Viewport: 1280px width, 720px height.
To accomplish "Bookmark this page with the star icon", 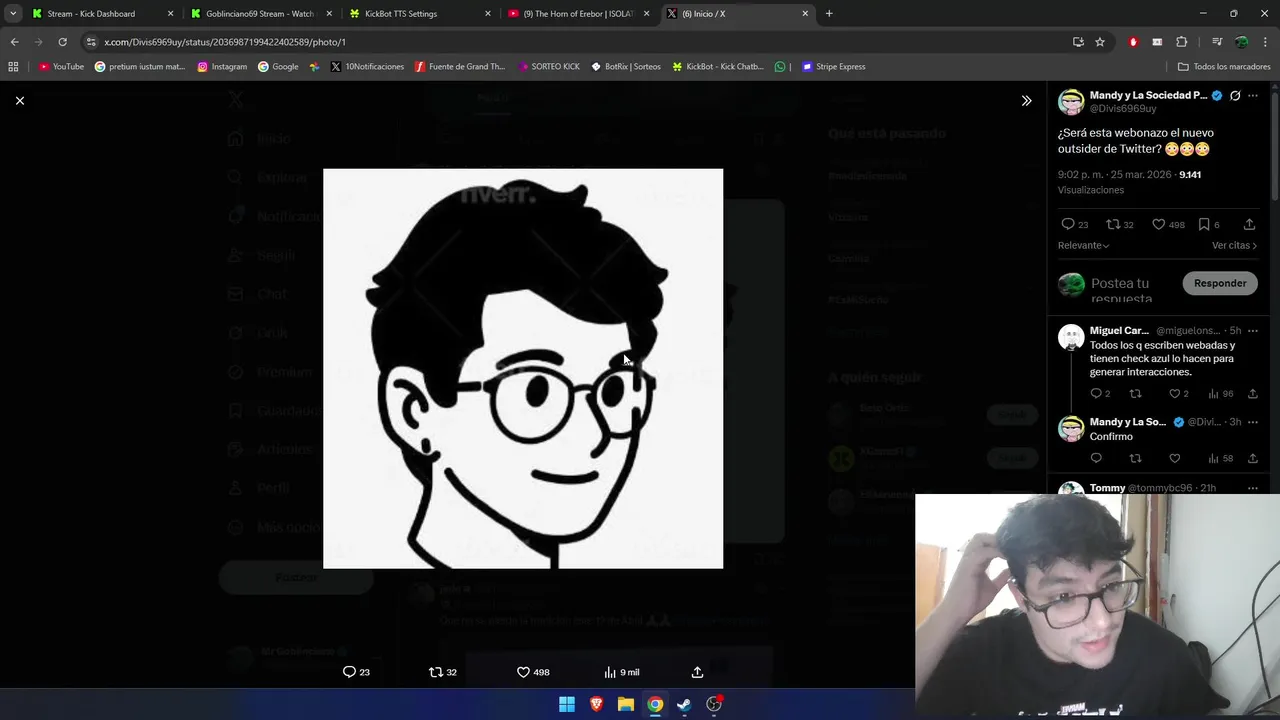I will pos(1100,42).
